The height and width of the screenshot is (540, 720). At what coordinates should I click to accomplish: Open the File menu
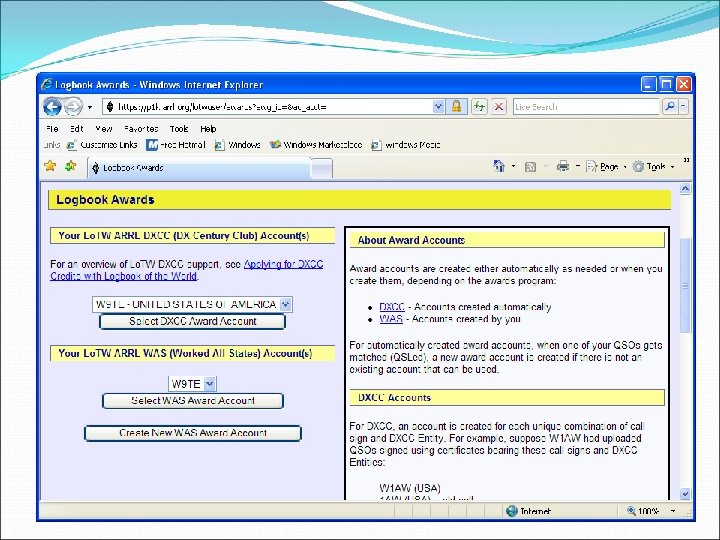(x=52, y=129)
